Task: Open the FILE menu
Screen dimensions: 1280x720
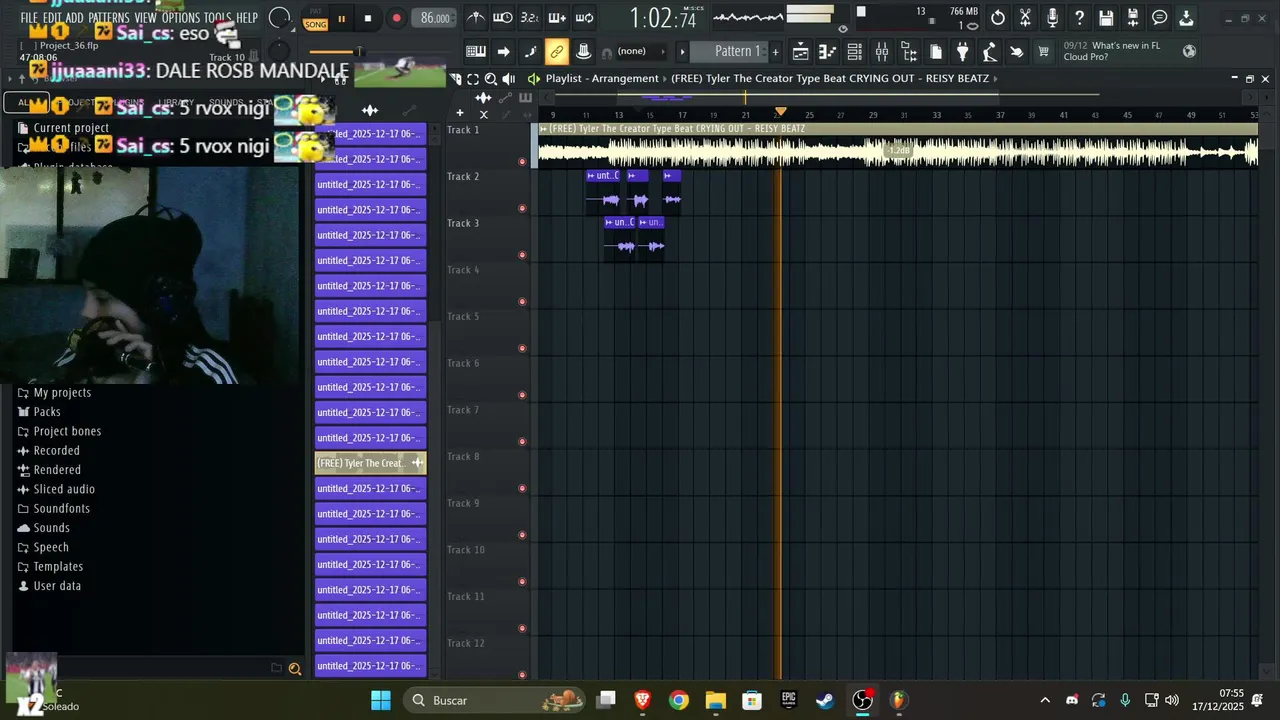Action: click(29, 18)
